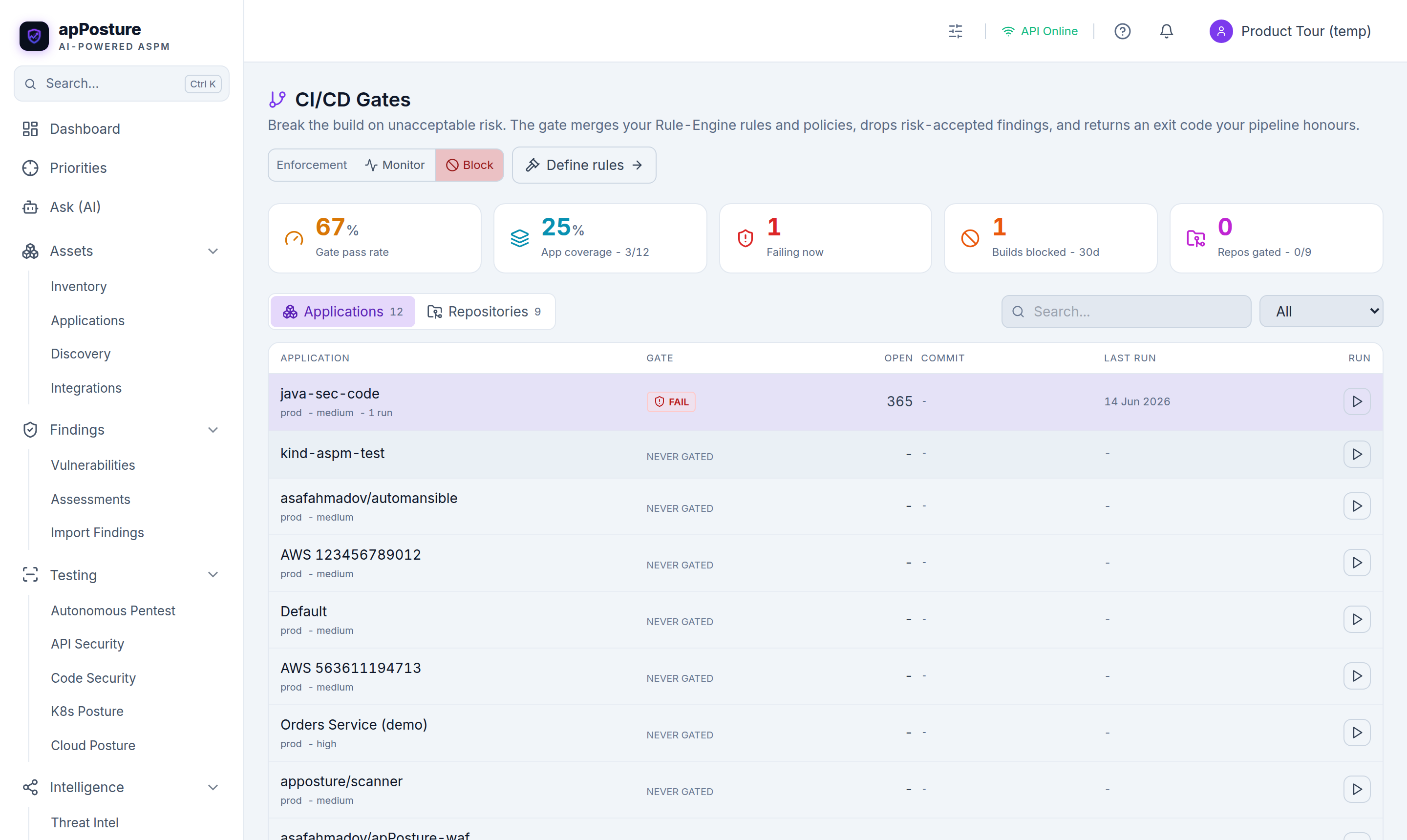Run the gate for asafahmadov/automansible
The image size is (1407, 840).
[x=1357, y=506]
